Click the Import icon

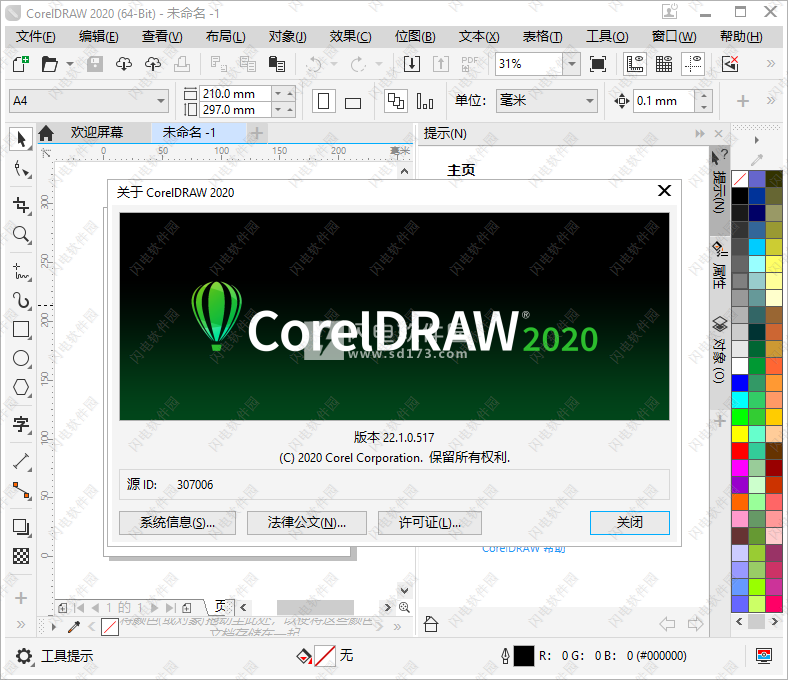(x=412, y=64)
